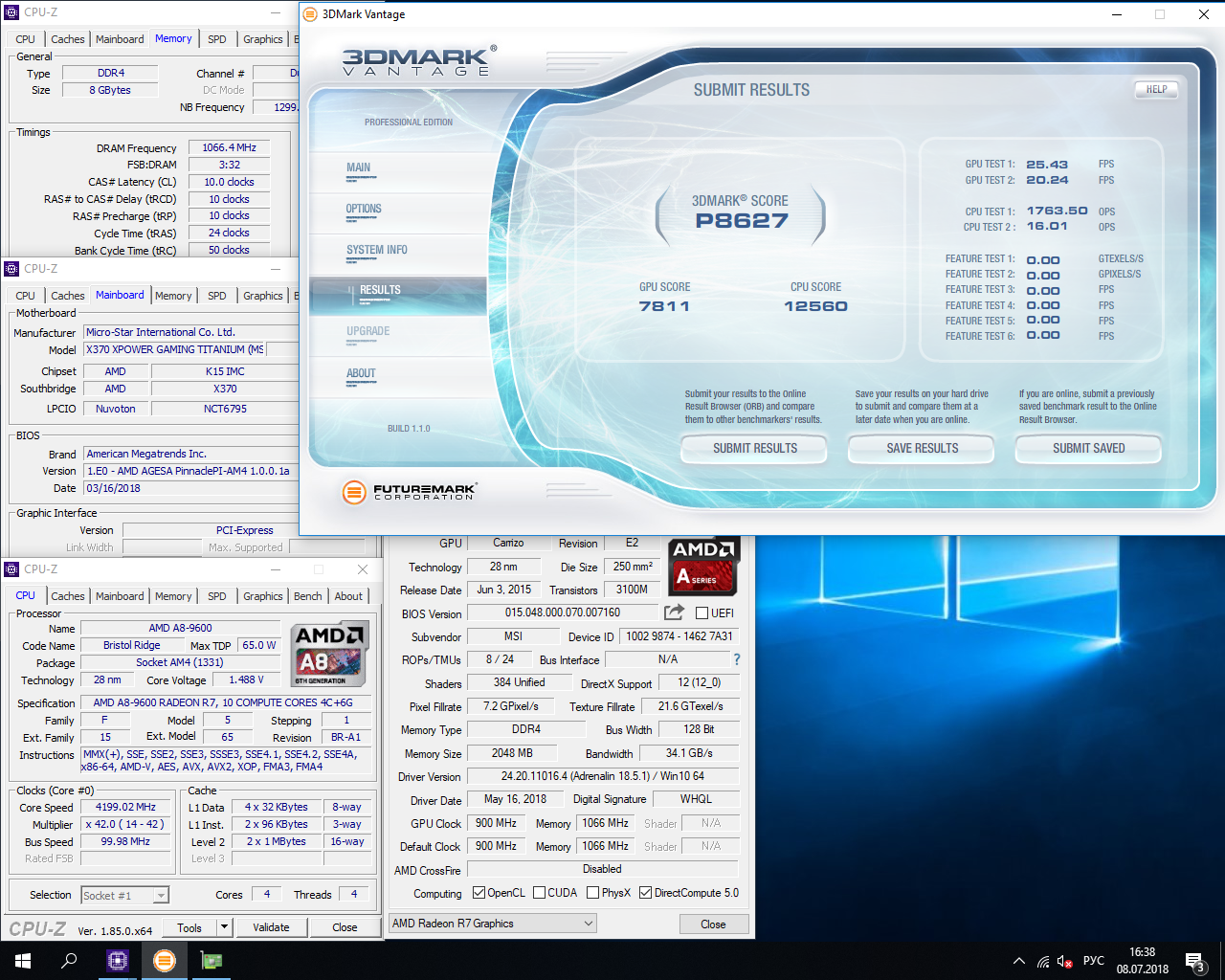Click the Driver Version field in GPU-Z
Image resolution: width=1225 pixels, height=980 pixels.
coord(603,776)
